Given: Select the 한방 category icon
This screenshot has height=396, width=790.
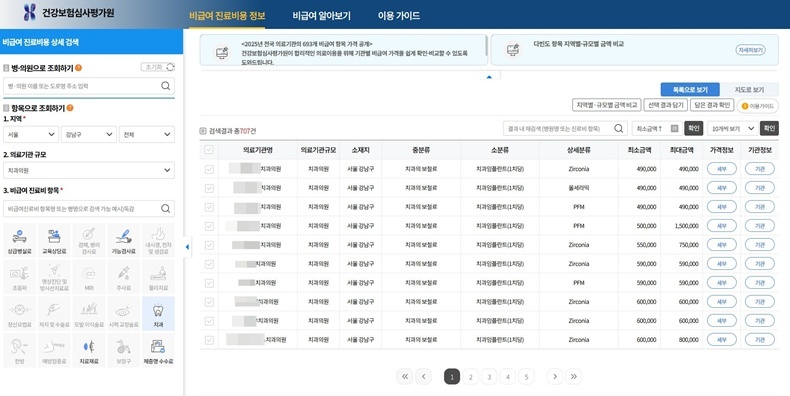Looking at the screenshot, I should pyautogui.click(x=20, y=350).
